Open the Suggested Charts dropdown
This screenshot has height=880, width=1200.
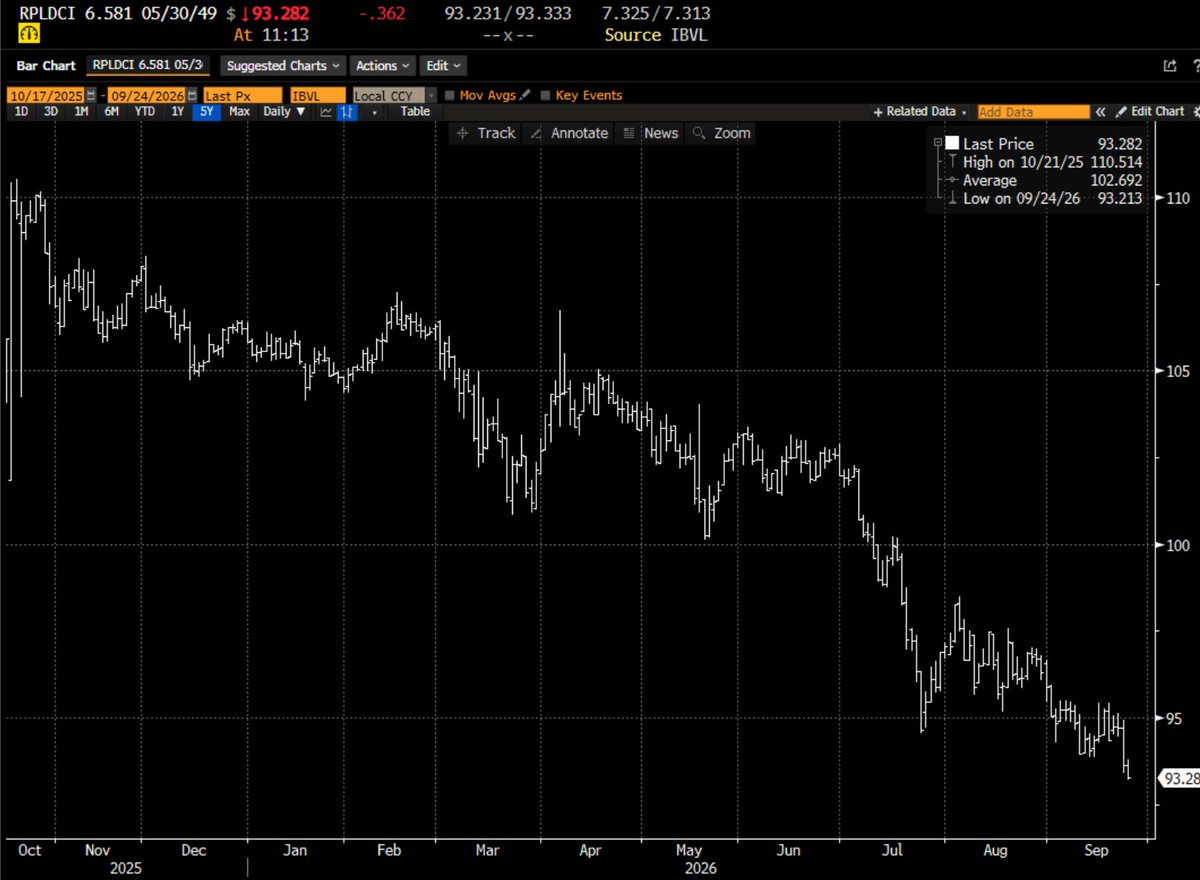(282, 66)
